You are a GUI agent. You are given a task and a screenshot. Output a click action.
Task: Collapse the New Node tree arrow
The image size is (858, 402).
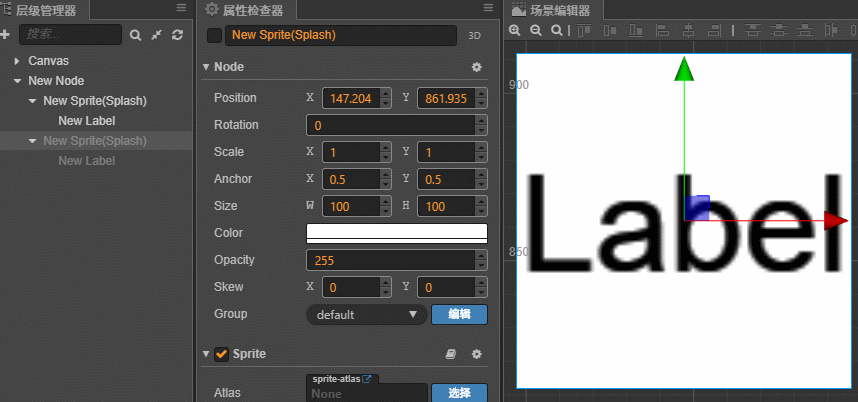18,81
